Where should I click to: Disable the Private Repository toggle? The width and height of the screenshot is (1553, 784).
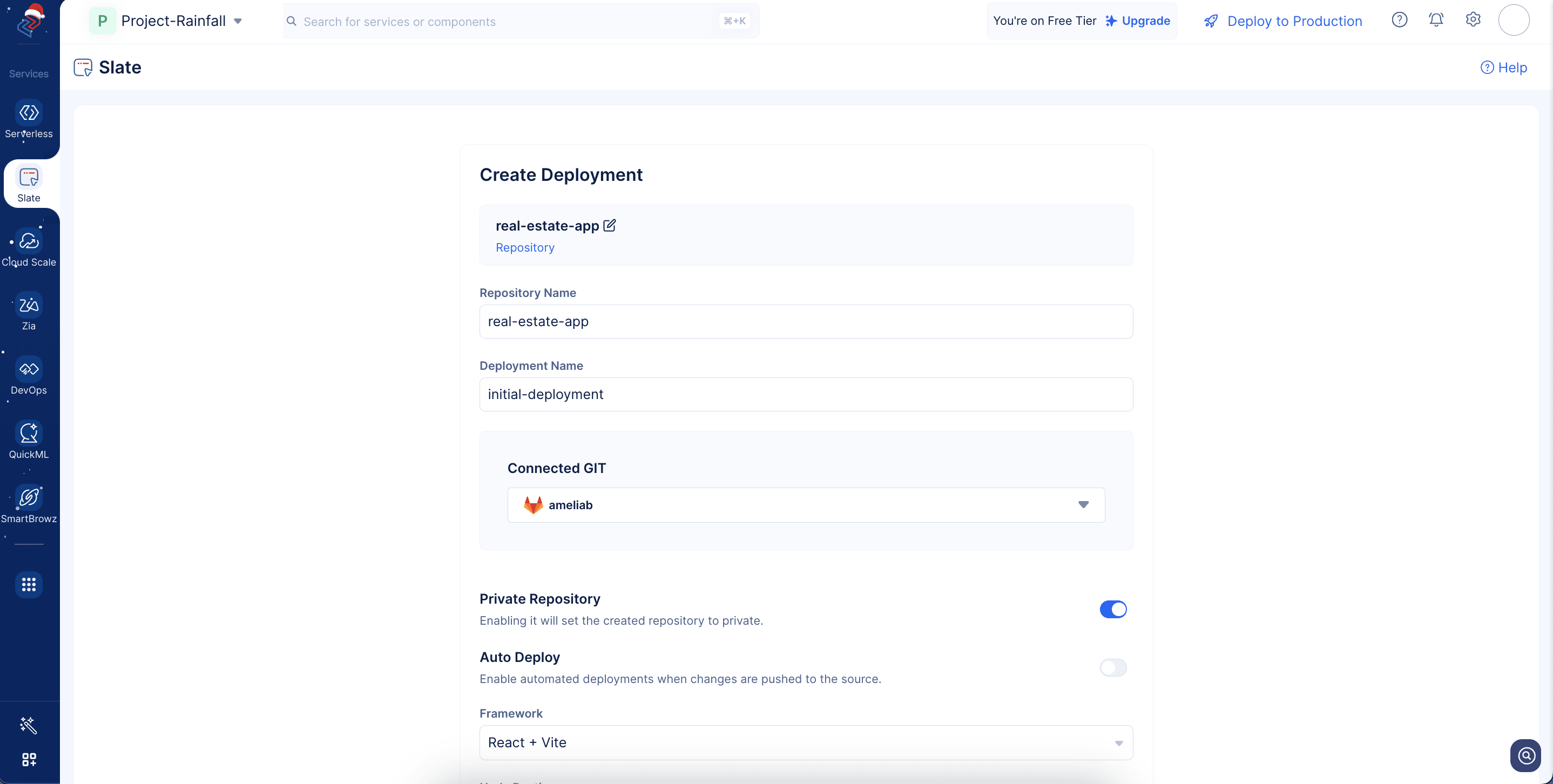[x=1113, y=609]
